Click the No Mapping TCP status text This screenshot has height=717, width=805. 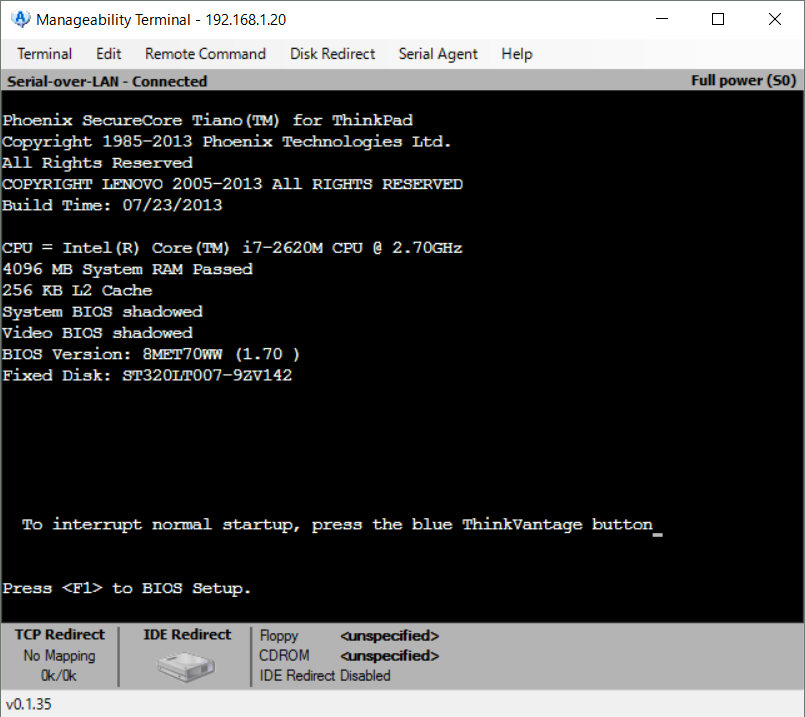tap(60, 656)
